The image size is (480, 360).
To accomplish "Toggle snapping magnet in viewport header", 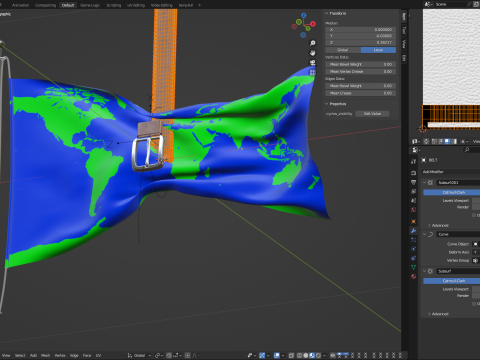I will 169,355.
